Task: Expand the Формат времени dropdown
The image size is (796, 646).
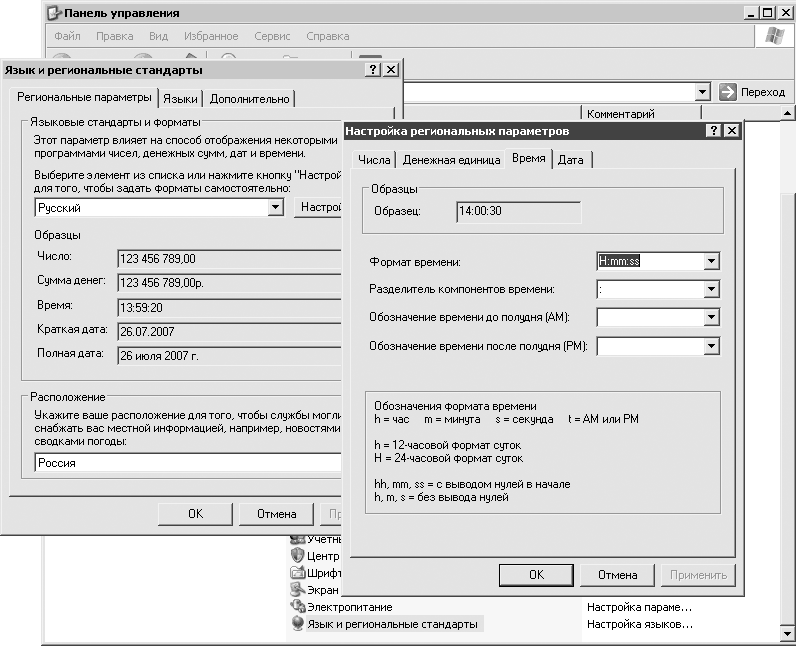Action: [x=710, y=262]
